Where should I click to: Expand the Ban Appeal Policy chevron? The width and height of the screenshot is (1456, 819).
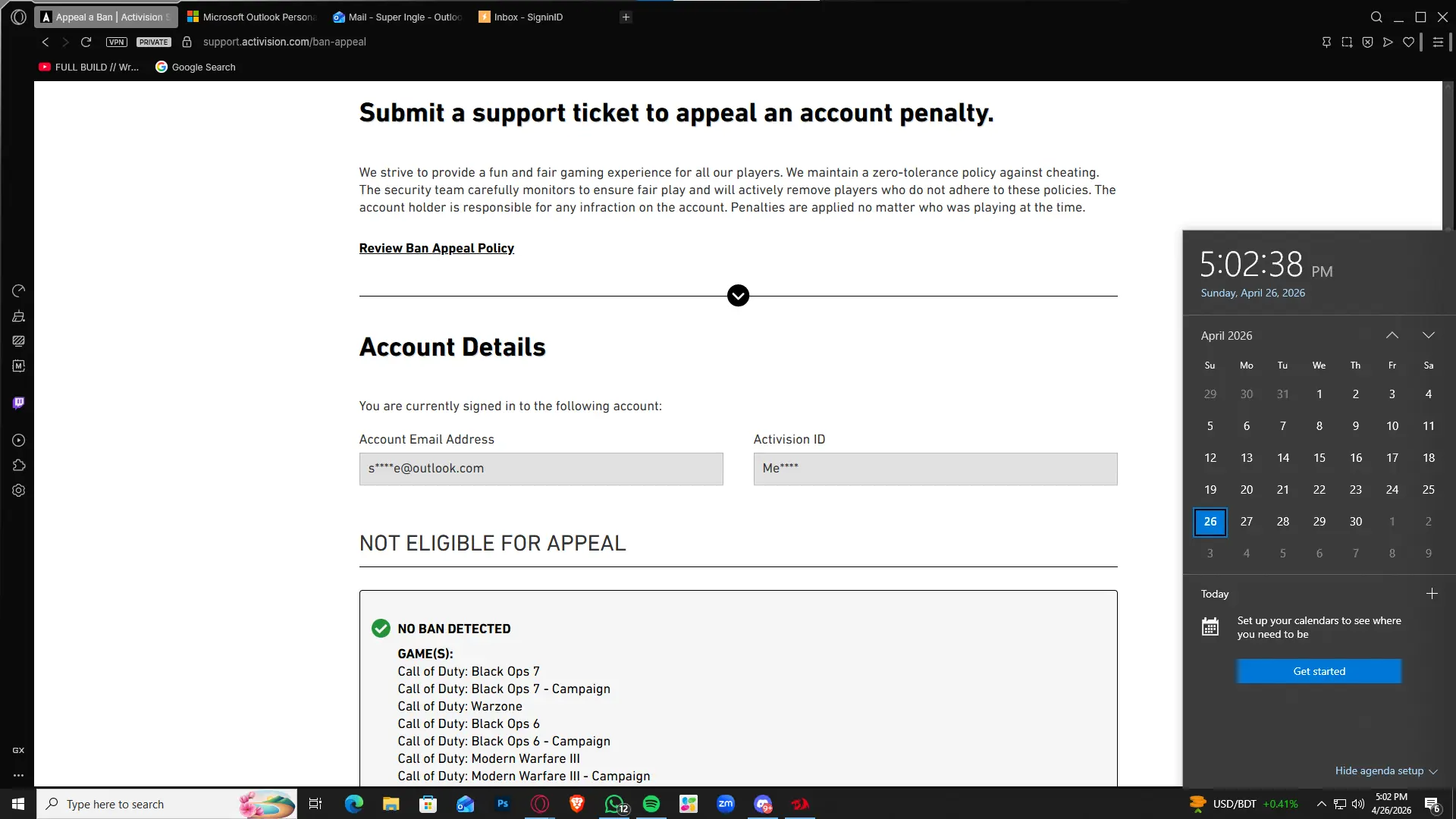[x=738, y=296]
